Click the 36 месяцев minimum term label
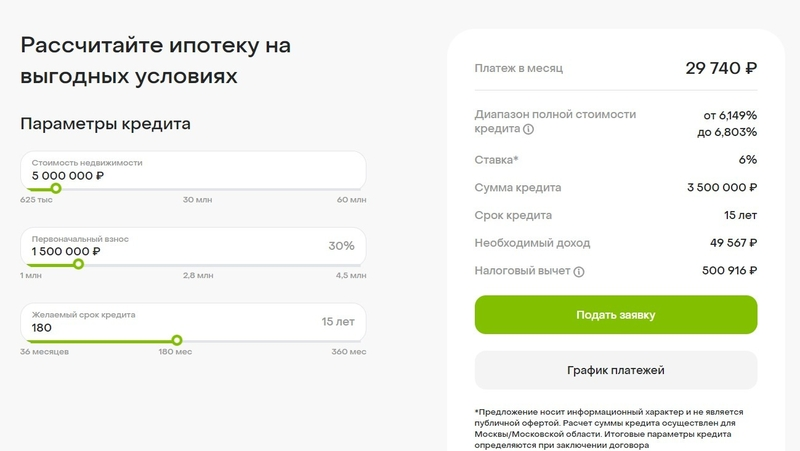The image size is (800, 451). [x=44, y=352]
